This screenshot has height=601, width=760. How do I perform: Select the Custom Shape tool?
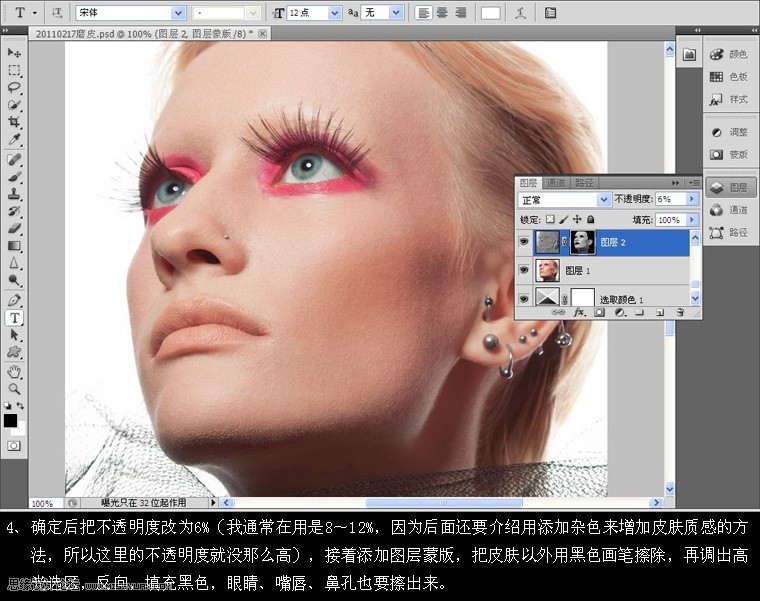click(x=14, y=352)
